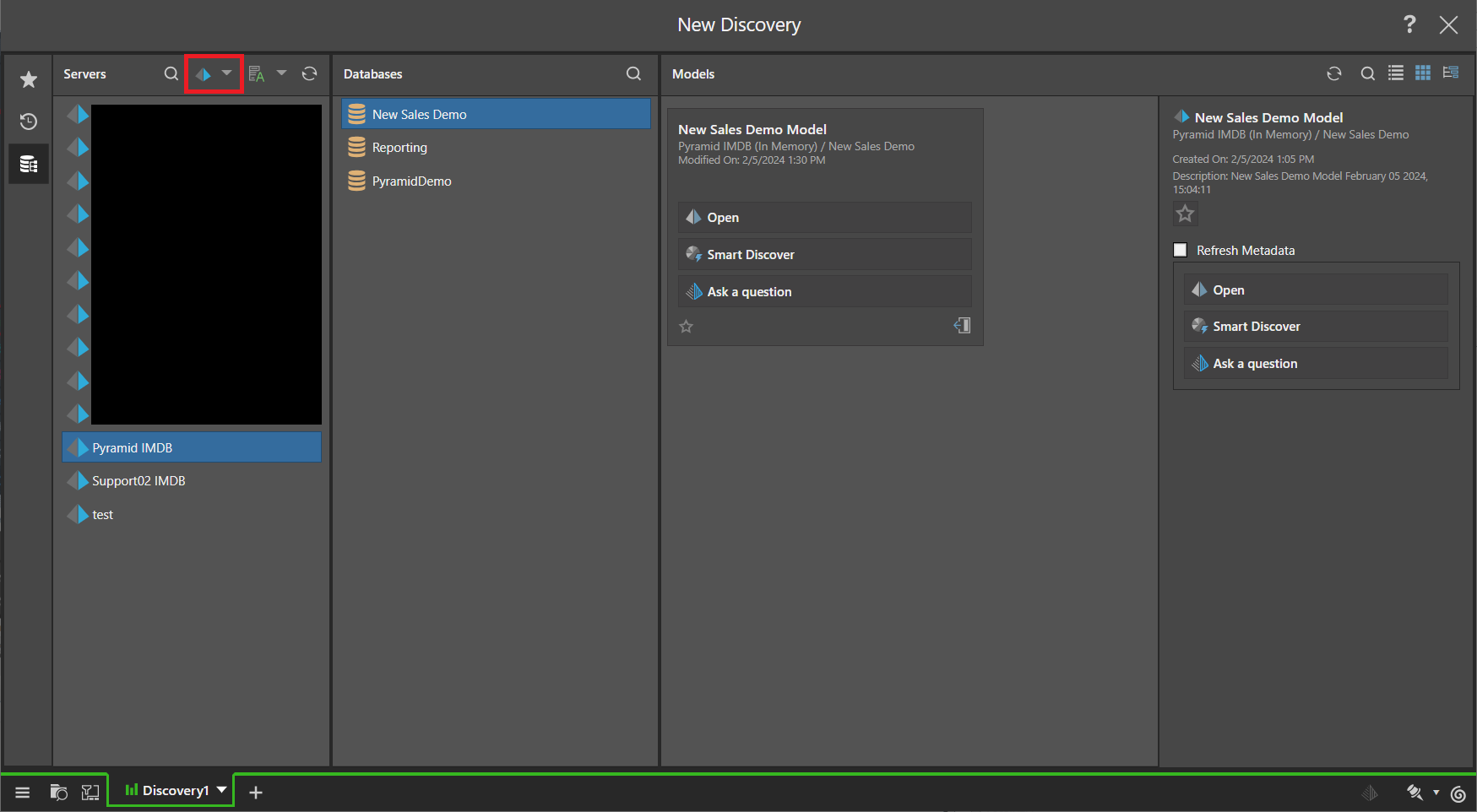Enable the Refresh Metadata checkbox
The height and width of the screenshot is (812, 1477).
point(1181,250)
